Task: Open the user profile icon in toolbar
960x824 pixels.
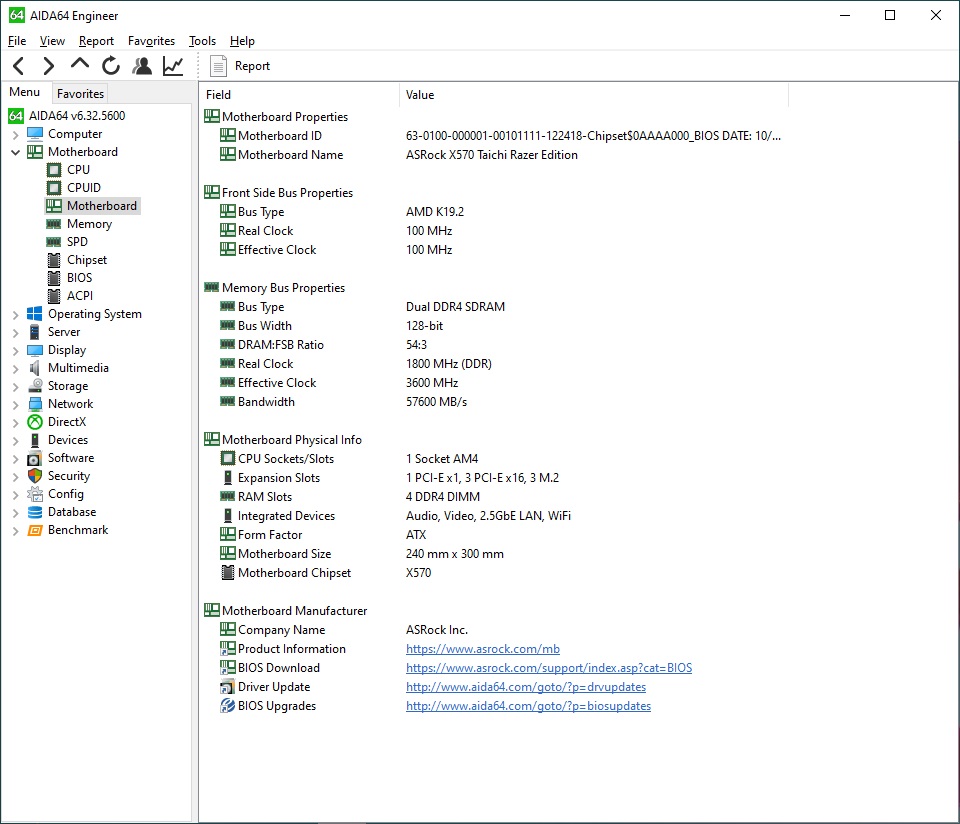Action: coord(142,66)
